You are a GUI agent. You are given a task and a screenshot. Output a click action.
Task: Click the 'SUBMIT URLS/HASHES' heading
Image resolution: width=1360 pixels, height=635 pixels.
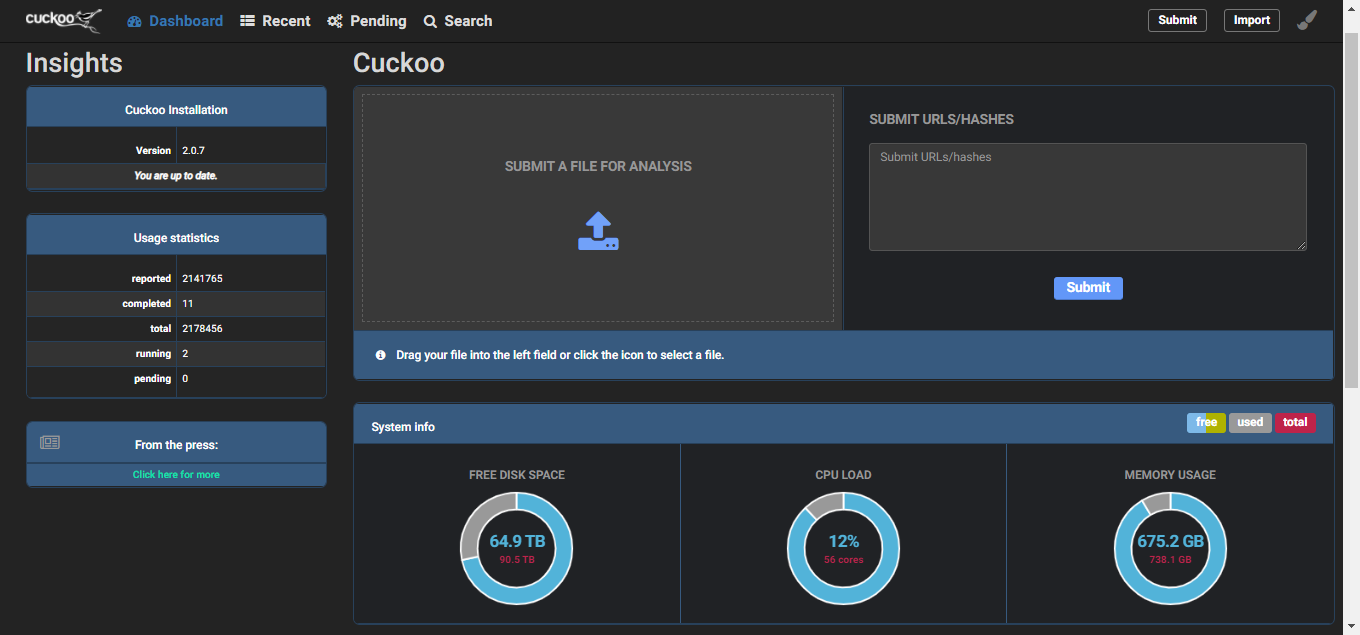tap(941, 119)
